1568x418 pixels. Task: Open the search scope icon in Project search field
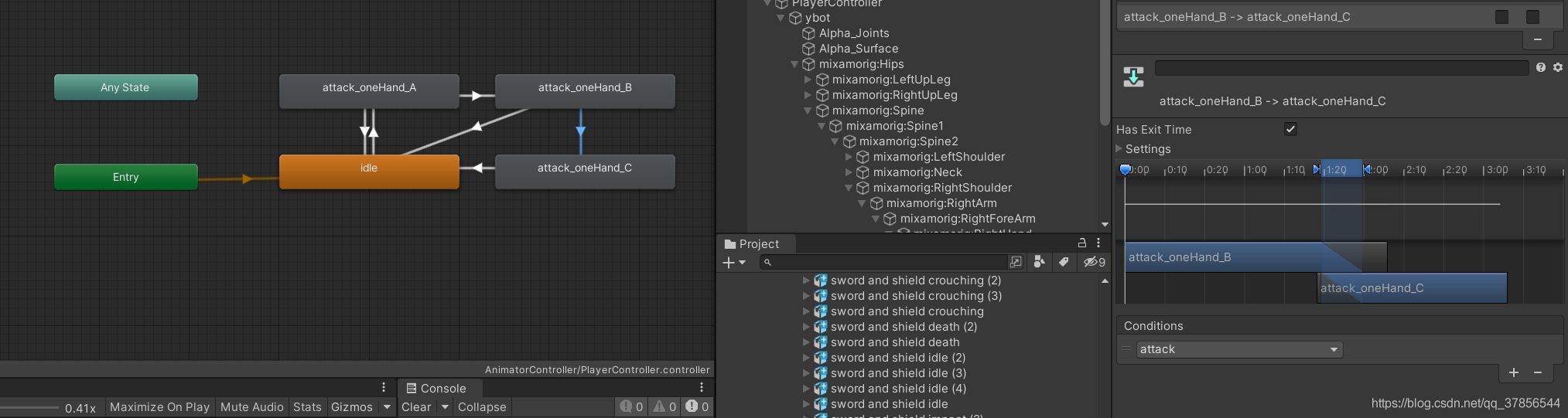[x=1016, y=263]
